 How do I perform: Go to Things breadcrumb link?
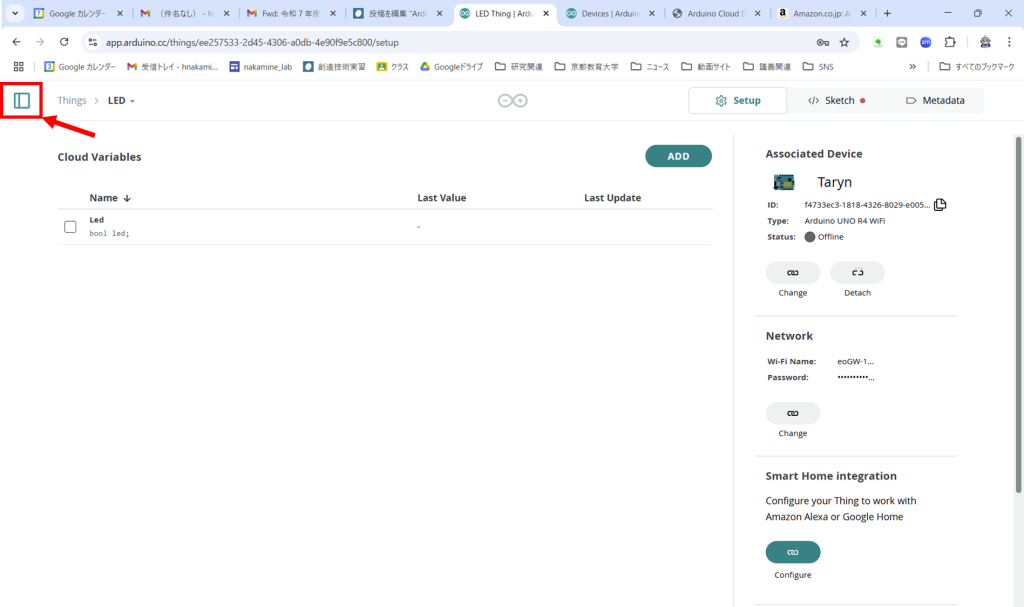(x=72, y=101)
